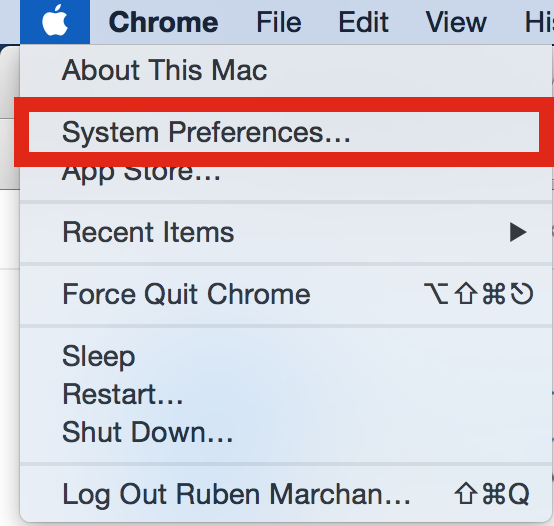Image resolution: width=554 pixels, height=526 pixels.
Task: Click the Apple logo menu icon
Action: click(x=55, y=22)
